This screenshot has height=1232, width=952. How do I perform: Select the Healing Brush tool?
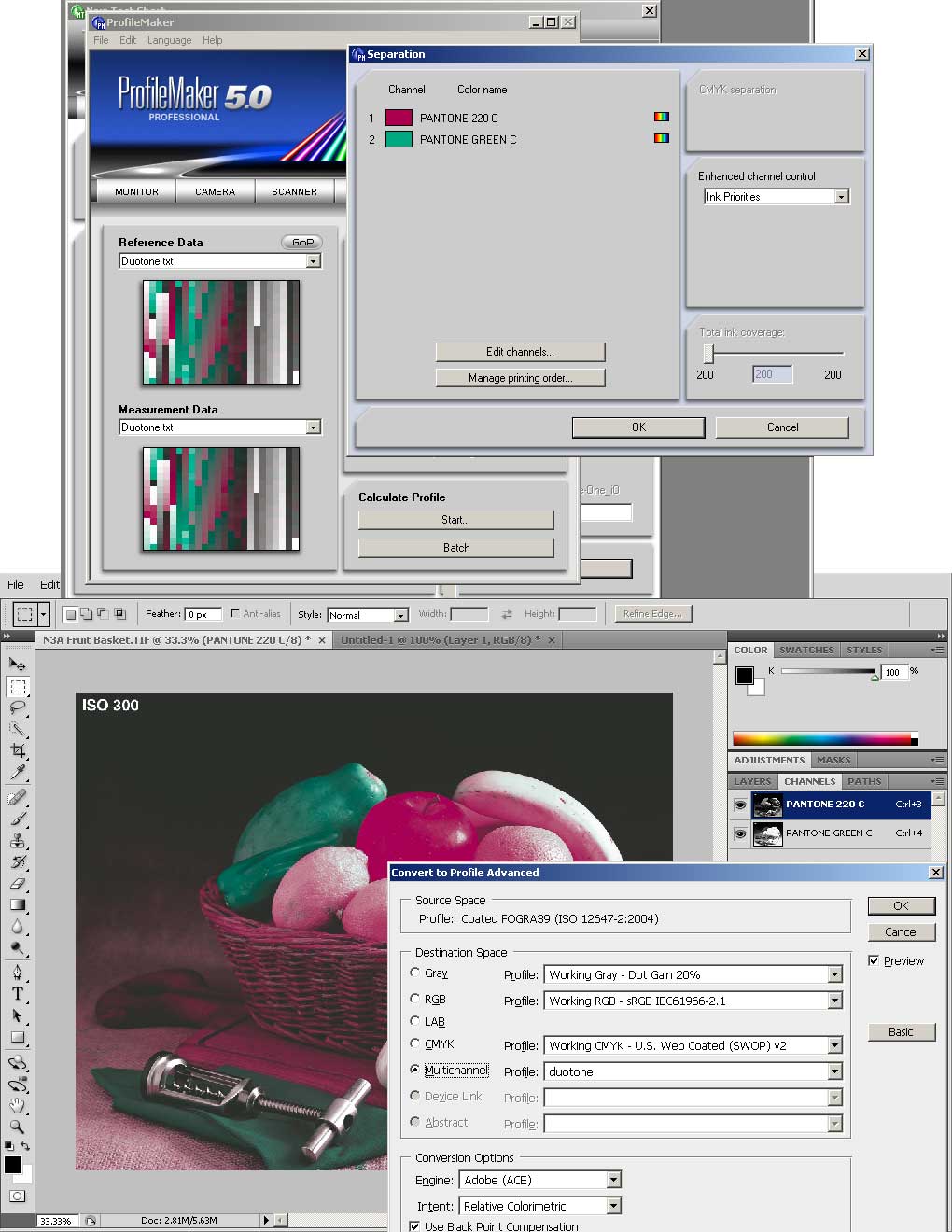(x=18, y=797)
